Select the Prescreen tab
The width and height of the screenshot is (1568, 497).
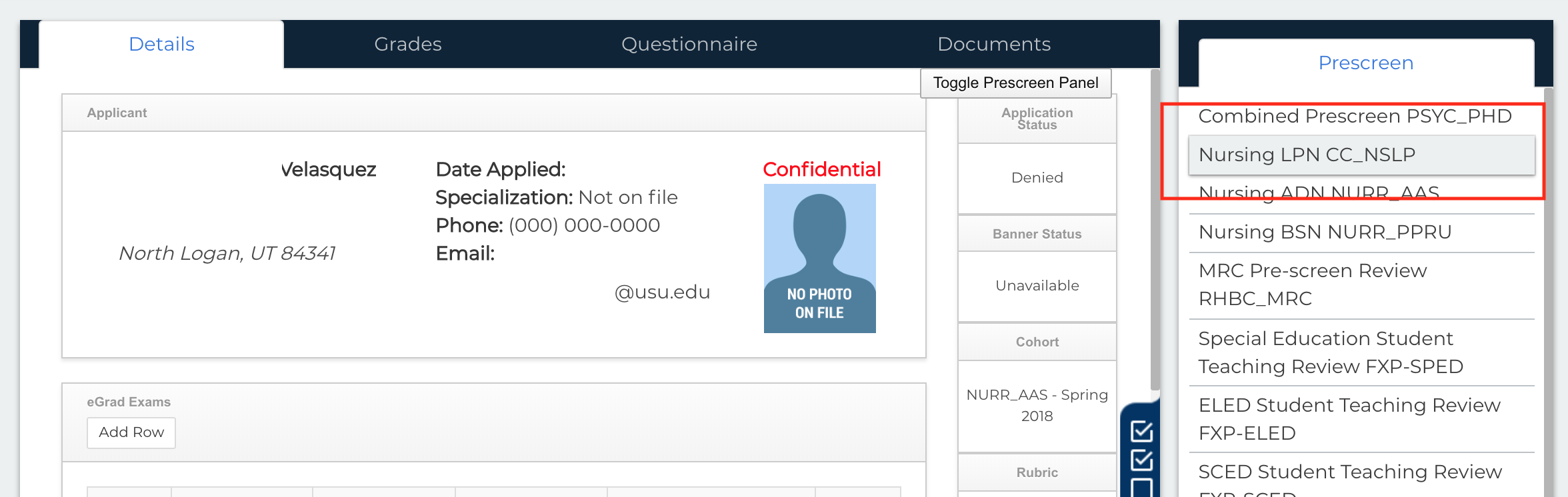[1365, 63]
